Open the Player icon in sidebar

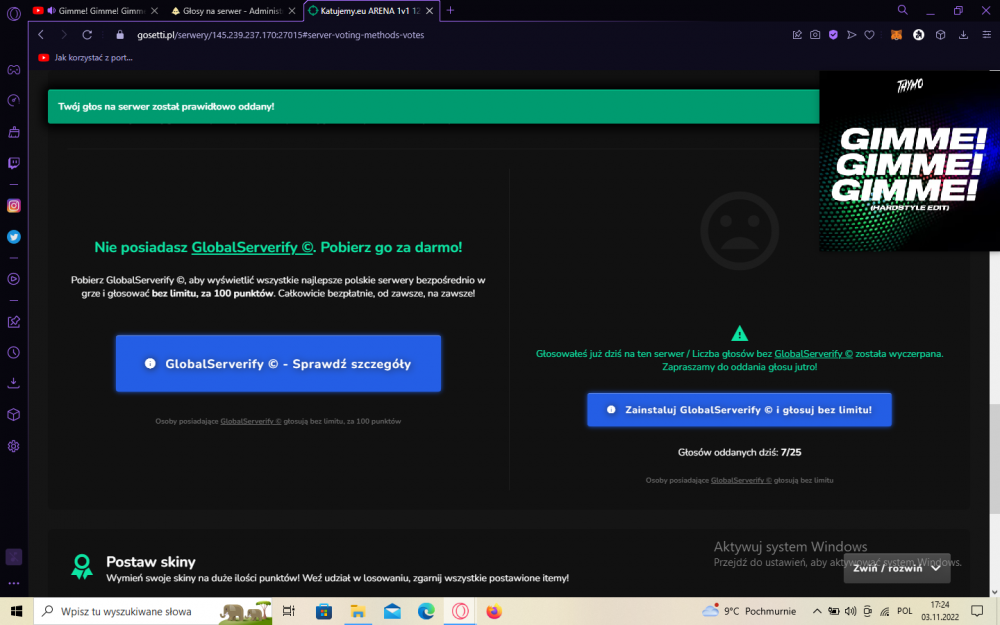tap(13, 279)
